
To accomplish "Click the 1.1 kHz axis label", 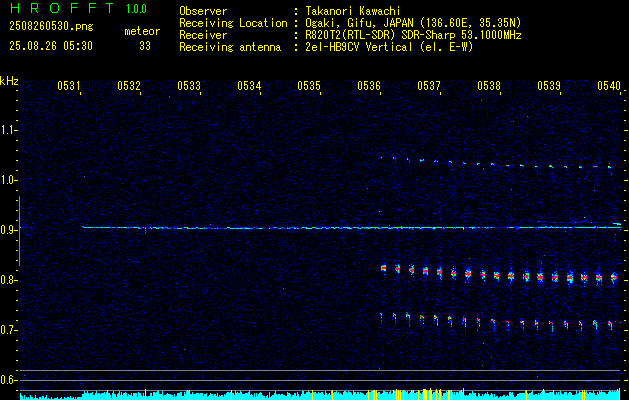I will coord(9,130).
